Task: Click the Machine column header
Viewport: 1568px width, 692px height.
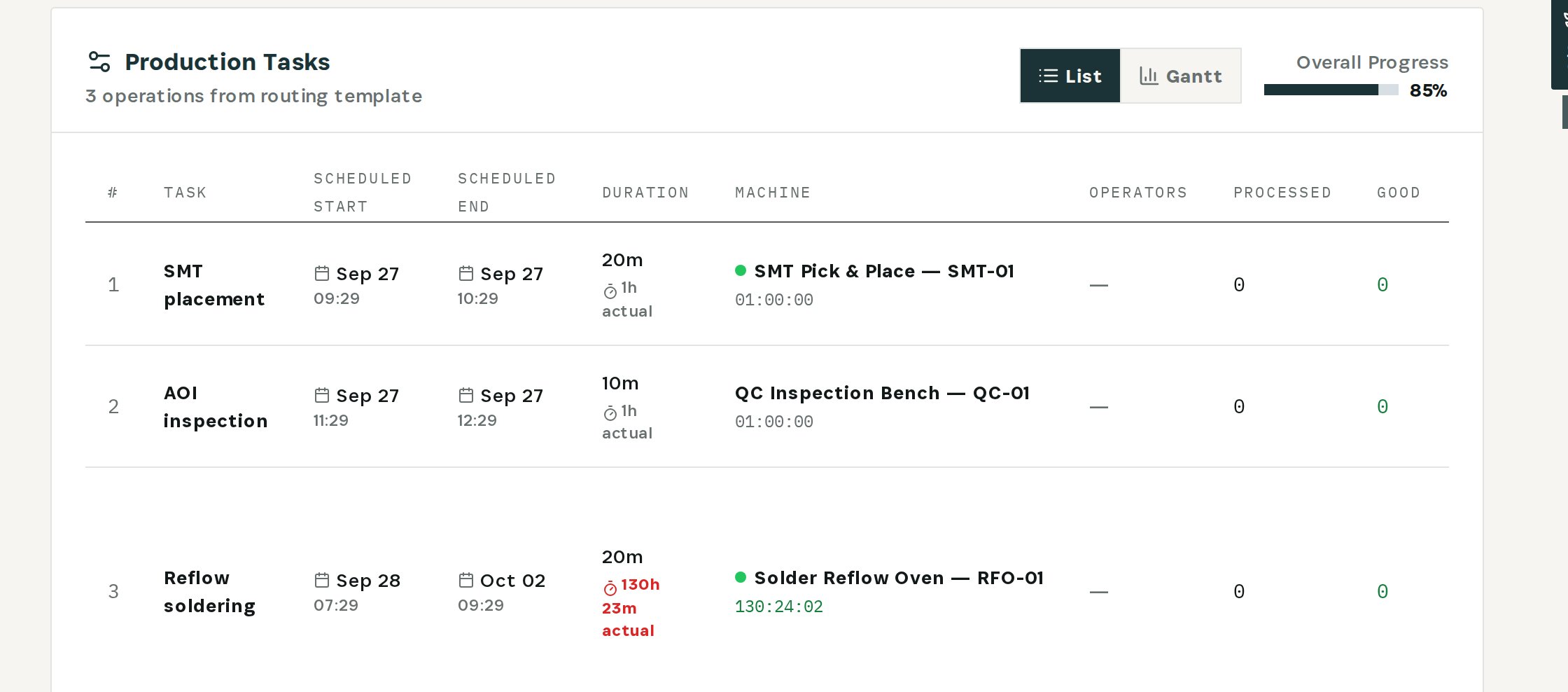Action: coord(773,193)
